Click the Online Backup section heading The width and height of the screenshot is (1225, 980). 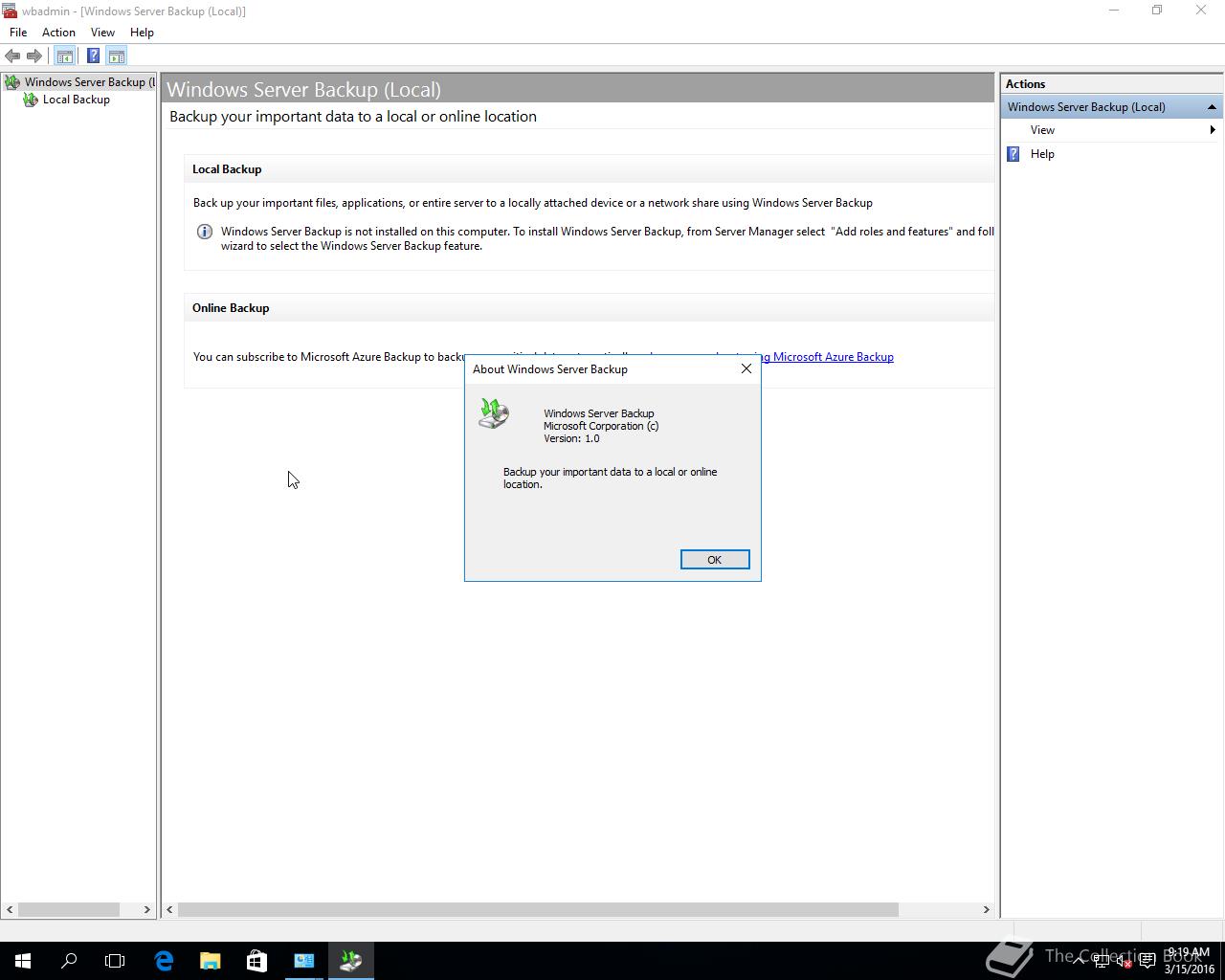(231, 308)
